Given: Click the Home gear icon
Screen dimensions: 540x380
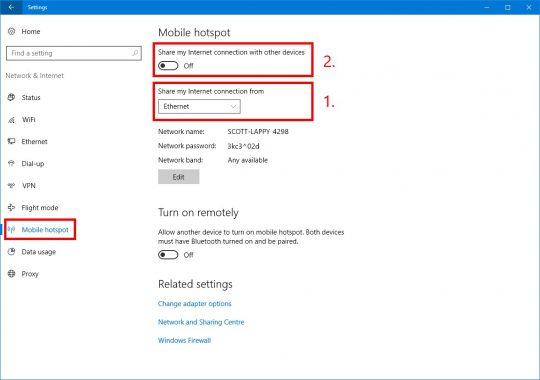Looking at the screenshot, I should pos(11,31).
